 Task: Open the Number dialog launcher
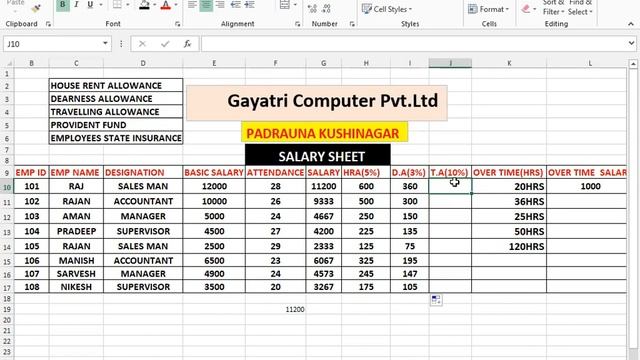352,24
